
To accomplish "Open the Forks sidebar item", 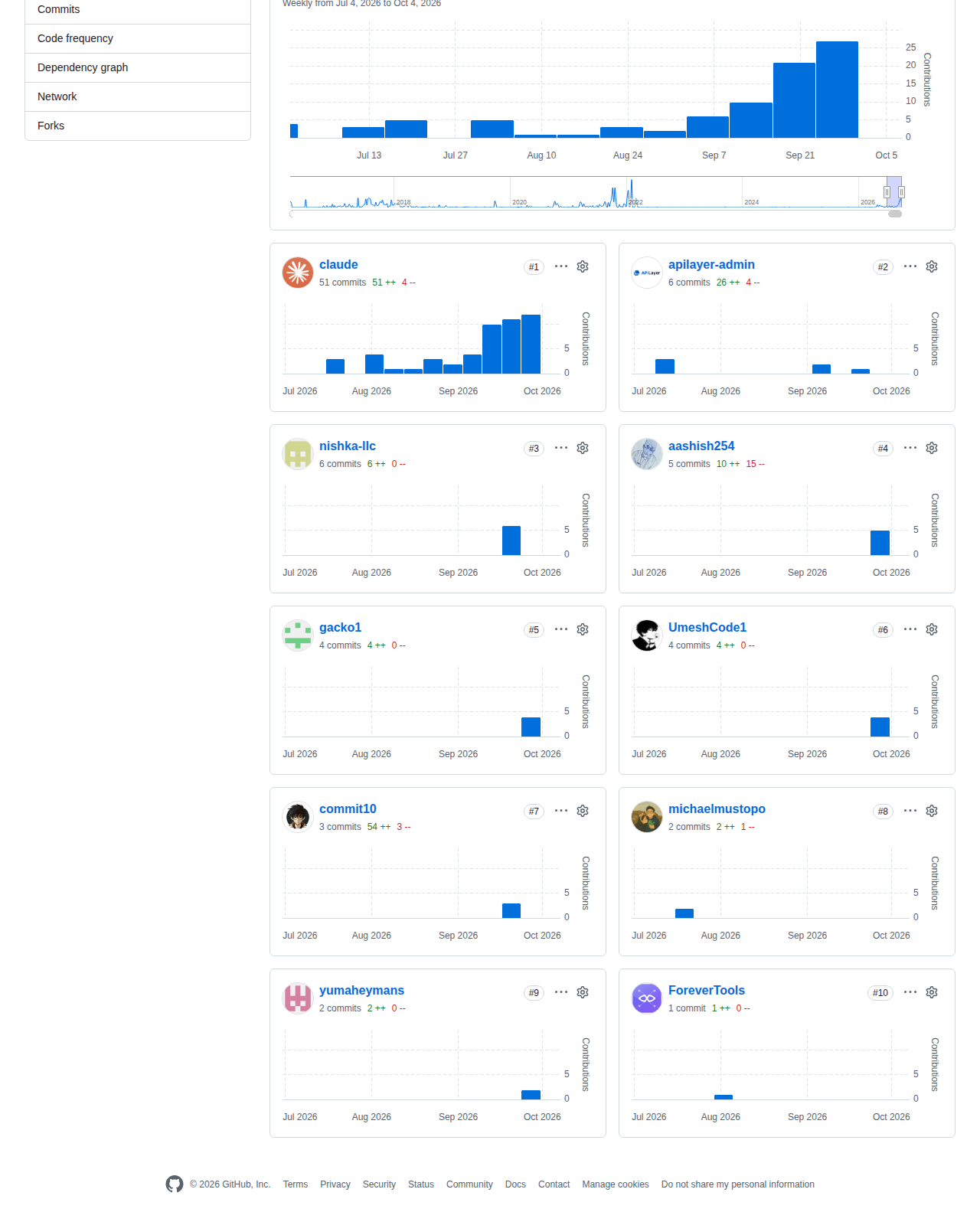I will tap(138, 126).
